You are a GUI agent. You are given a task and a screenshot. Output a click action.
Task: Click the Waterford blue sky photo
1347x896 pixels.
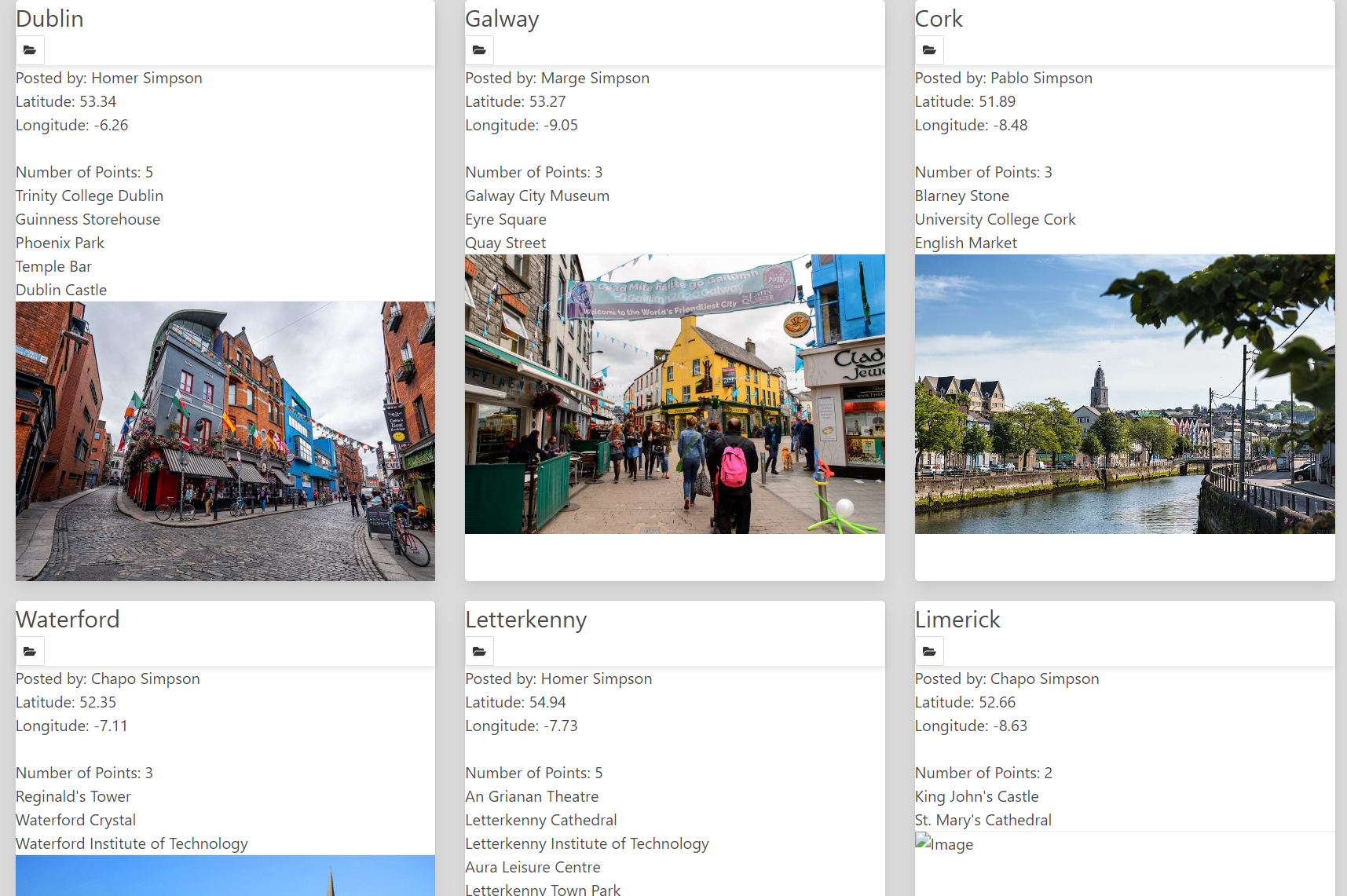pyautogui.click(x=225, y=876)
